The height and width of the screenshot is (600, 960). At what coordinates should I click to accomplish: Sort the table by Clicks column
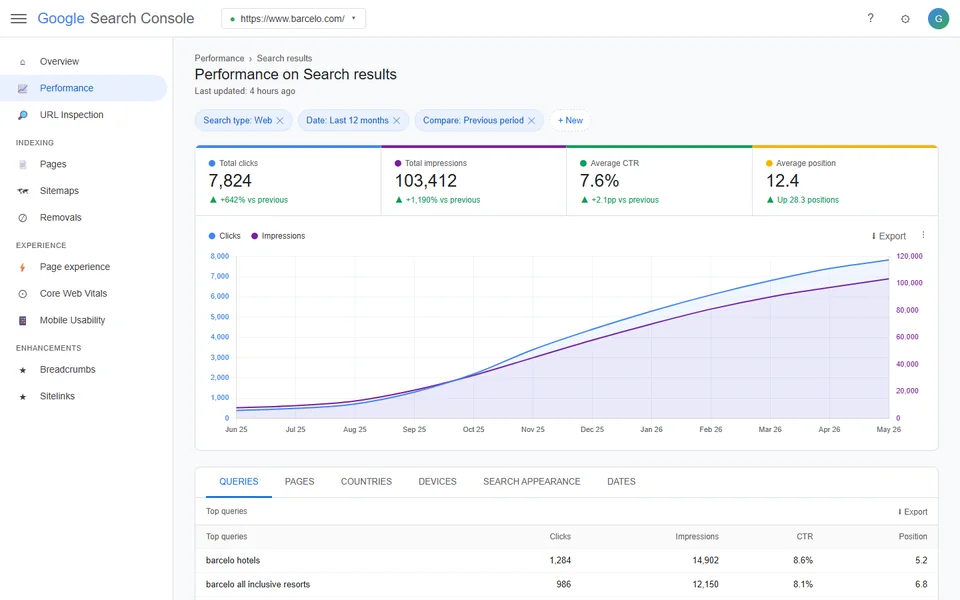(x=560, y=536)
